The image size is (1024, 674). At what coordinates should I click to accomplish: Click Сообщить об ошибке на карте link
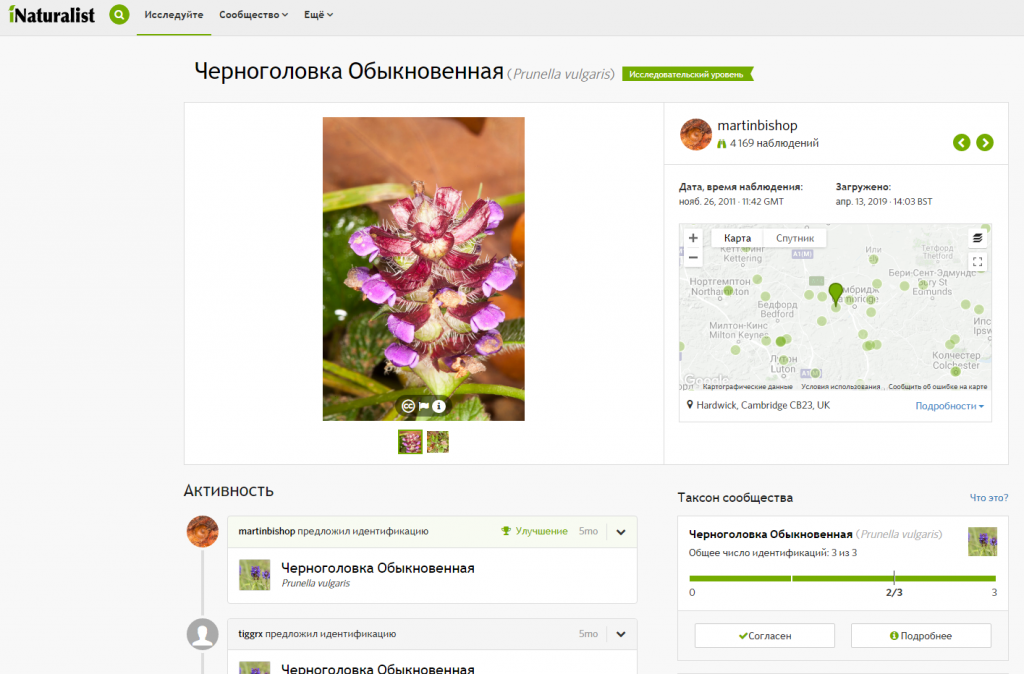pyautogui.click(x=938, y=387)
